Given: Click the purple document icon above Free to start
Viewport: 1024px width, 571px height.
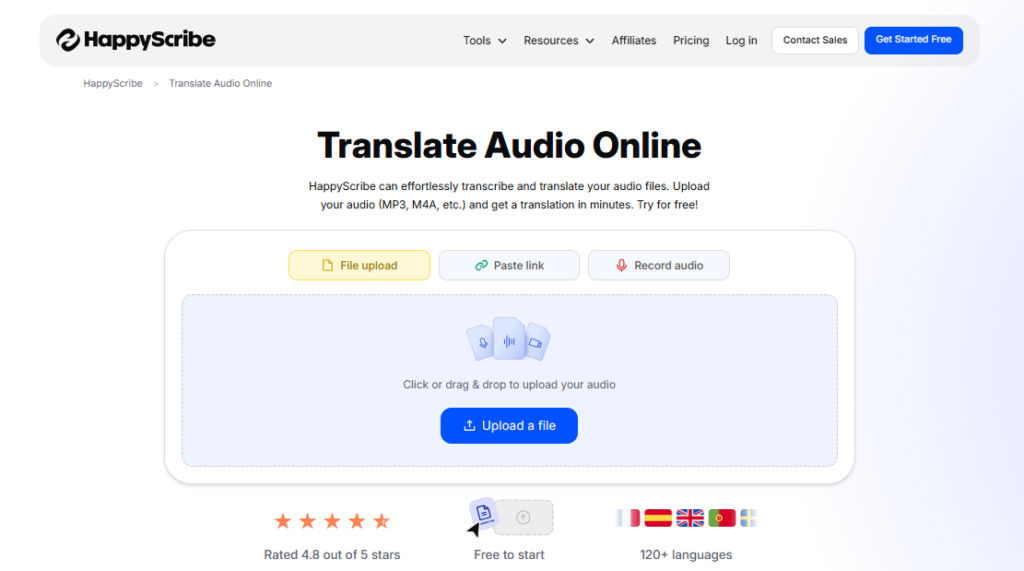Looking at the screenshot, I should pyautogui.click(x=483, y=513).
